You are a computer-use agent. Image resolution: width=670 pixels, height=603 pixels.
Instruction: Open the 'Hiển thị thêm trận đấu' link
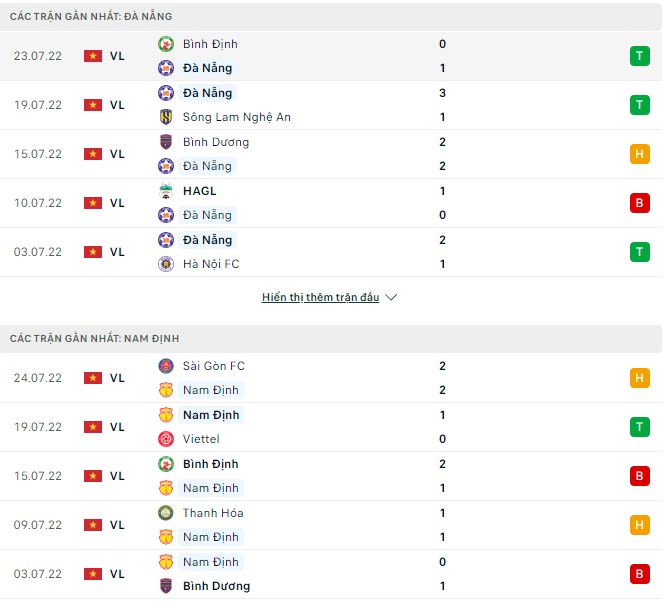pos(320,298)
